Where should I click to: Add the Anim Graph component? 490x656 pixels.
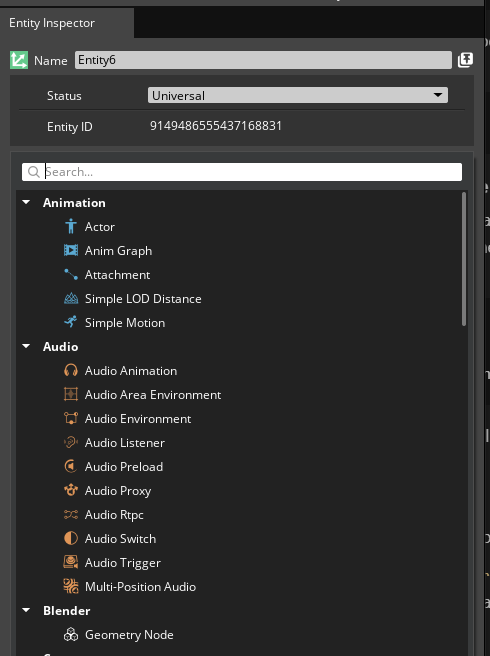coord(118,251)
